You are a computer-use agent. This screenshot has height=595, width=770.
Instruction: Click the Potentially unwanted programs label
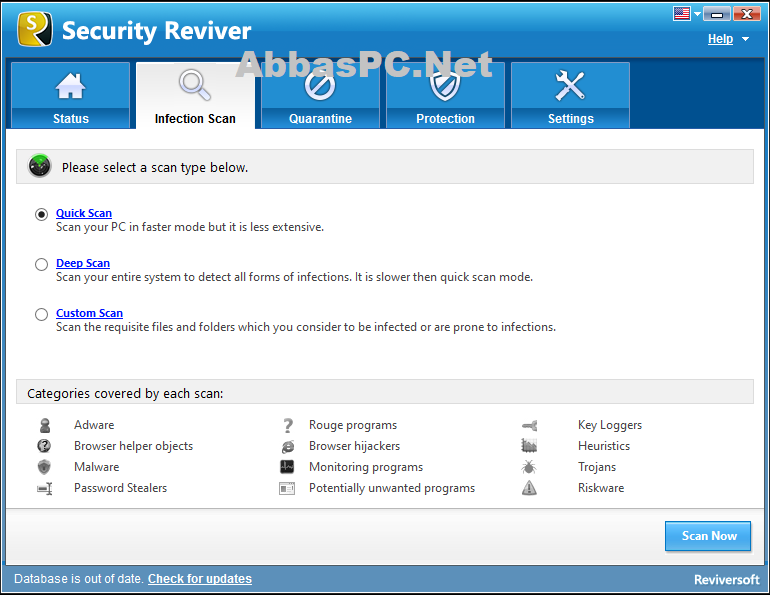point(392,488)
